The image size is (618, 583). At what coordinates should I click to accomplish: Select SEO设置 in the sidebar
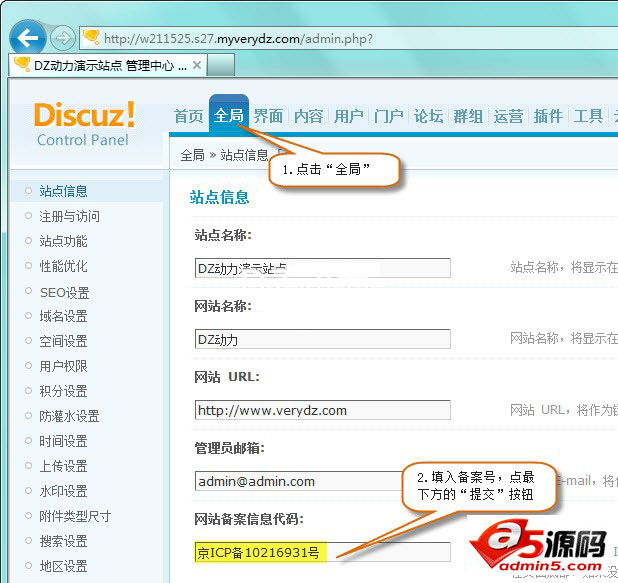(65, 292)
